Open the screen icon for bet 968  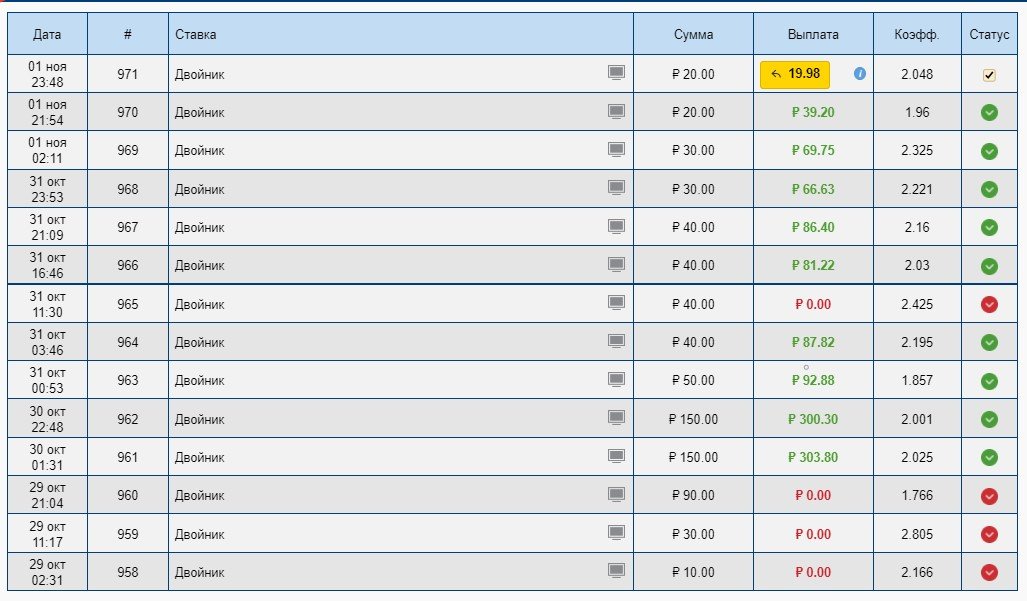click(617, 188)
